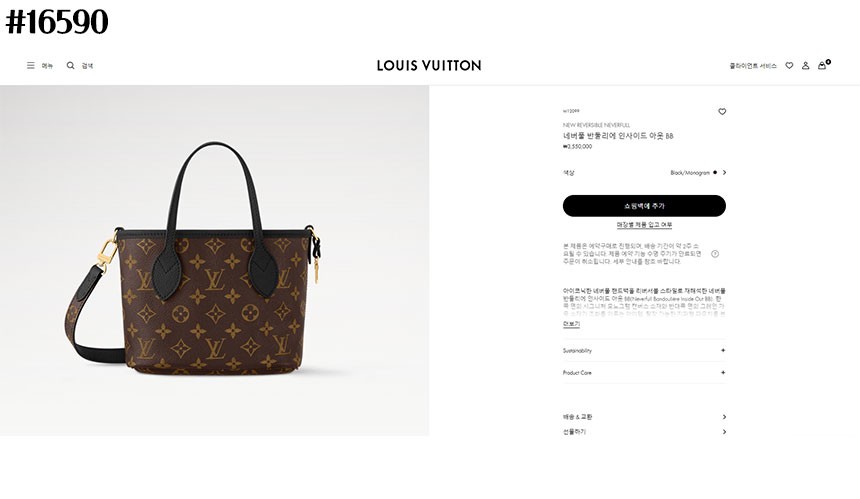
Task: Open the shipping and exchange row
Action: coord(644,417)
